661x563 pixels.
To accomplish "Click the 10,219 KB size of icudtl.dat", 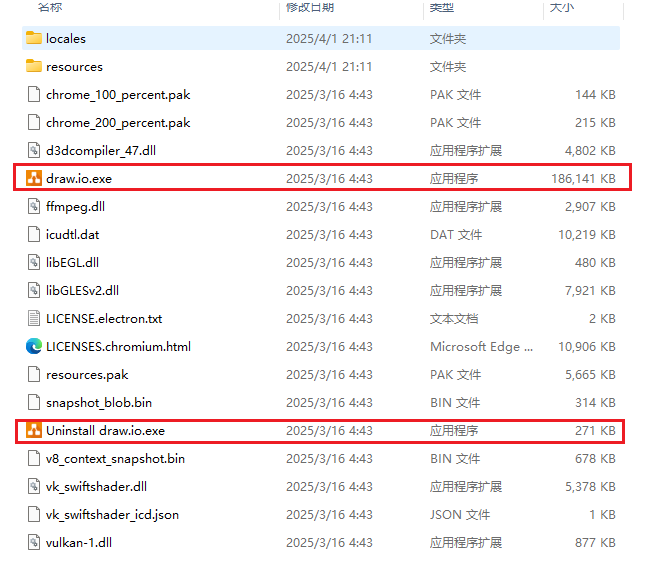I will (x=587, y=234).
